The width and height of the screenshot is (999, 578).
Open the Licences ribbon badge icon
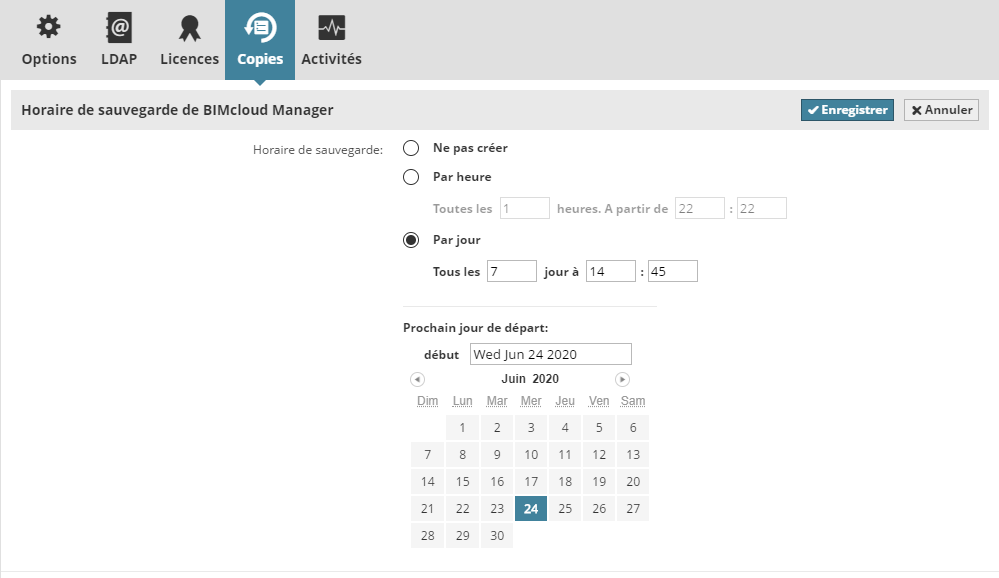189,28
